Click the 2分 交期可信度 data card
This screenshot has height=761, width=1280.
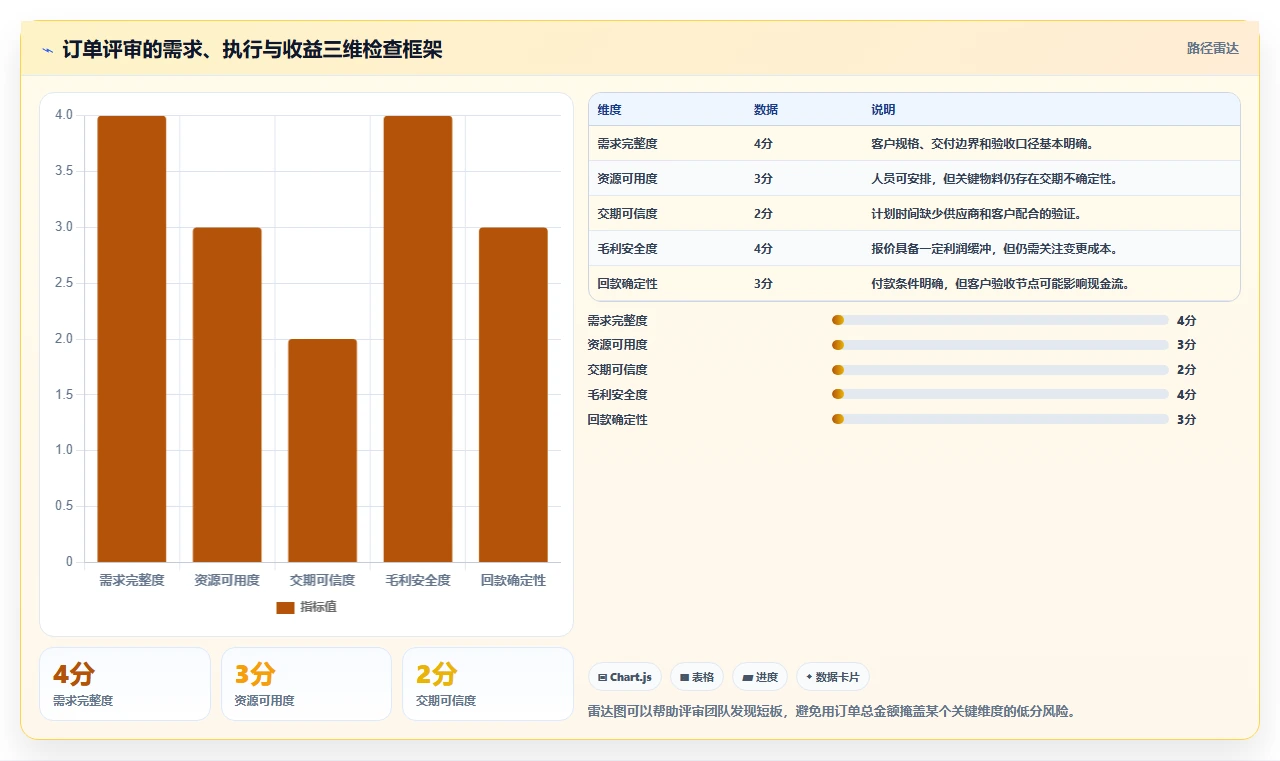coord(488,684)
